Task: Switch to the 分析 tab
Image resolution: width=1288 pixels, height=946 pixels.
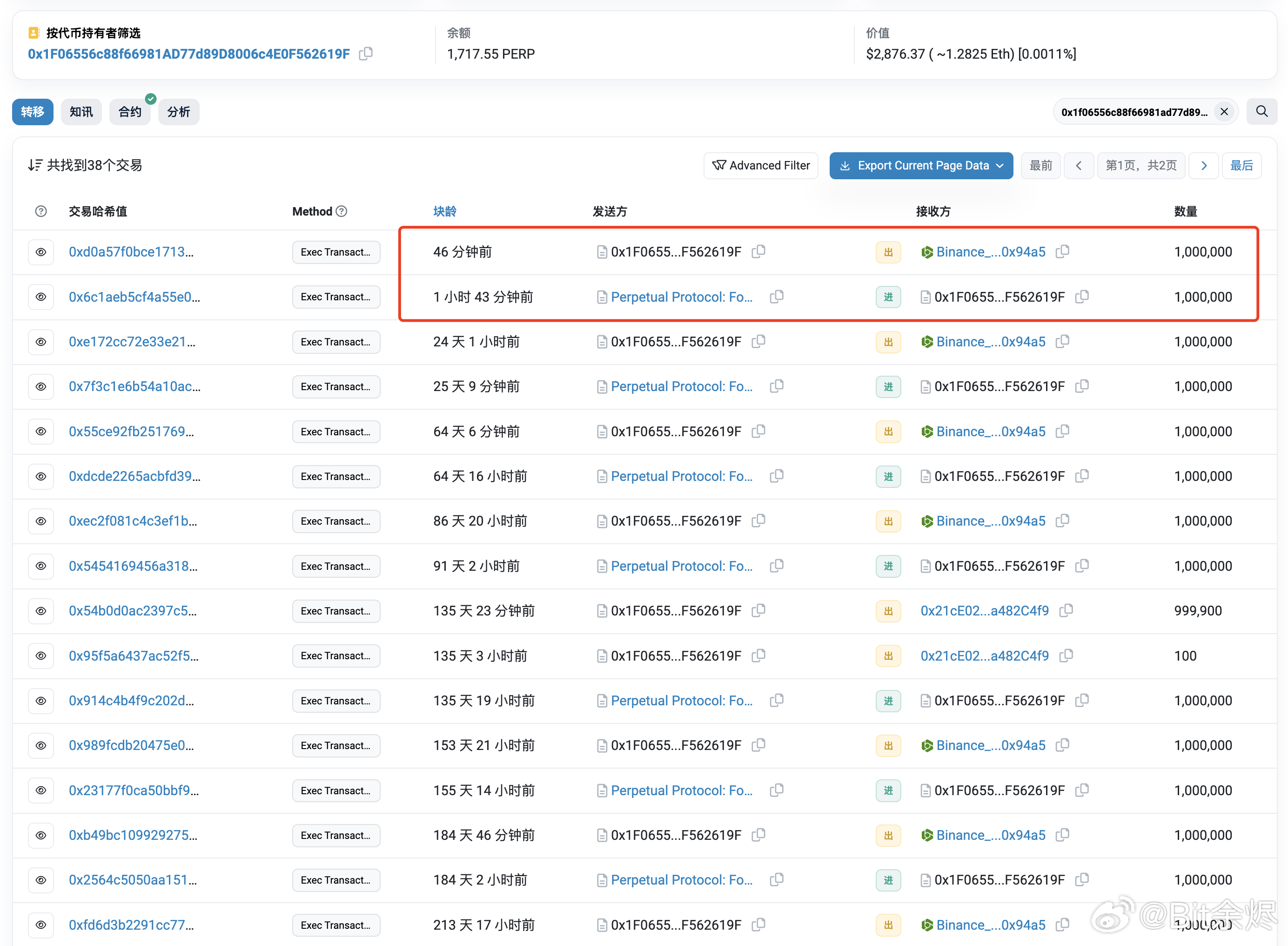Action: tap(179, 112)
